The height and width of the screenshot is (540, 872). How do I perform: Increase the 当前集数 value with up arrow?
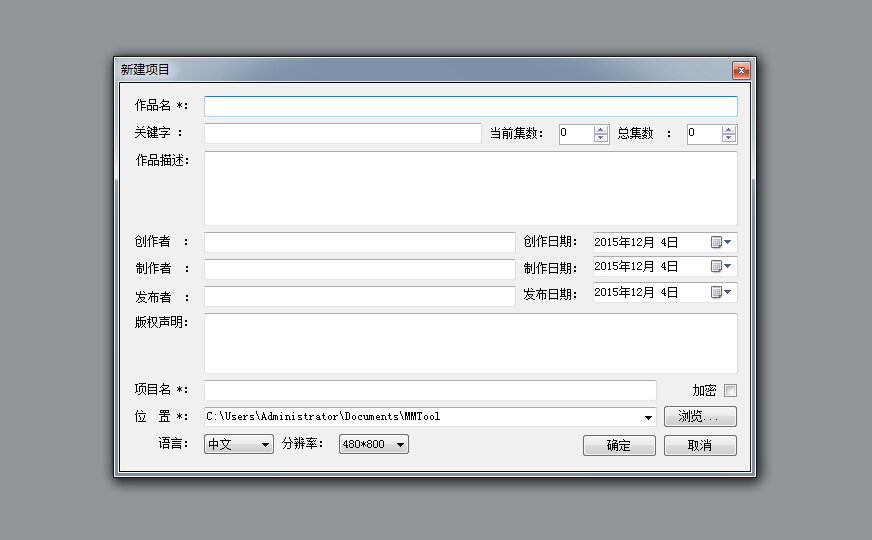tap(600, 129)
